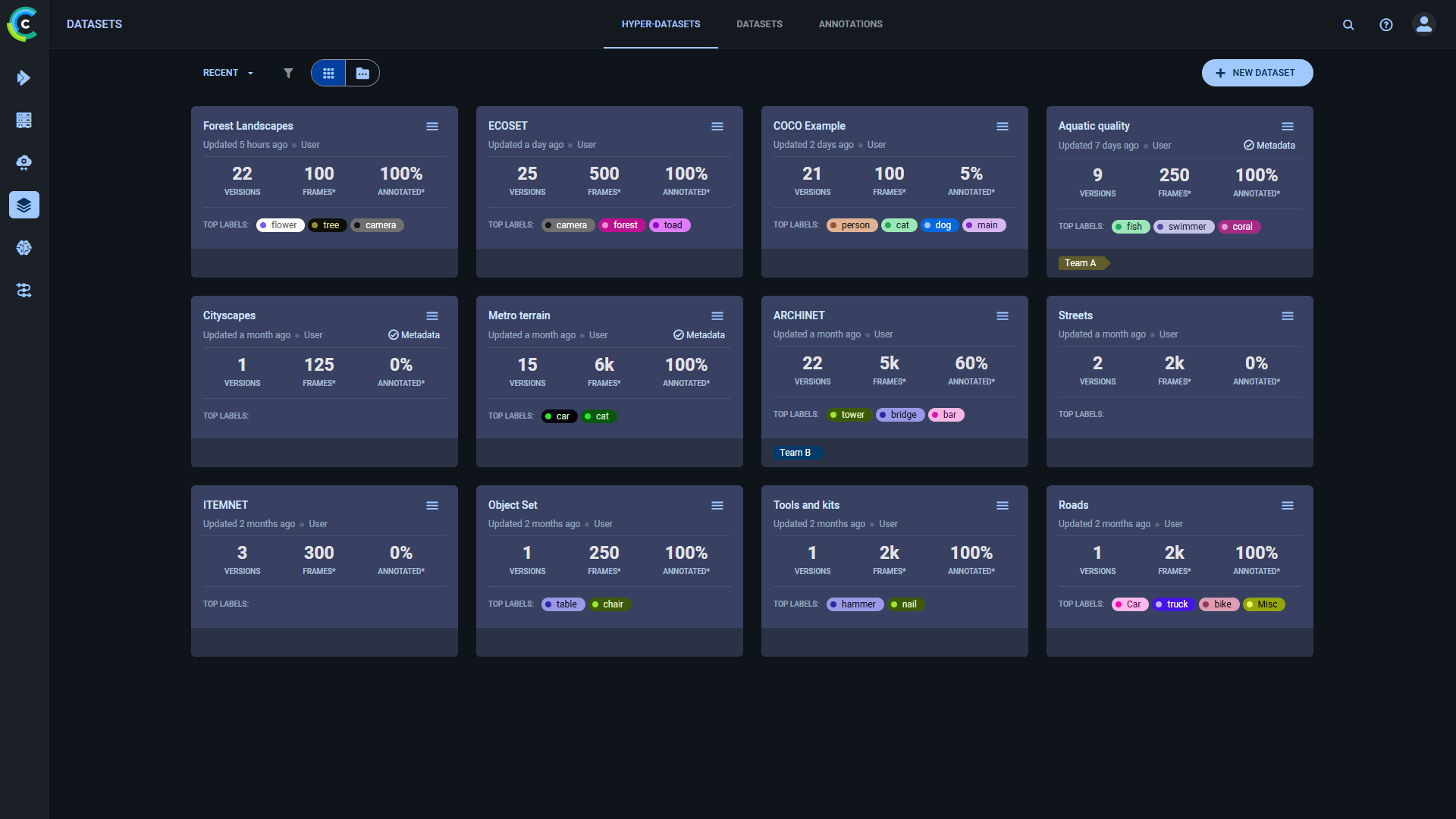Toggle Metadata on the Cityscapes card
The width and height of the screenshot is (1456, 819).
click(x=413, y=334)
